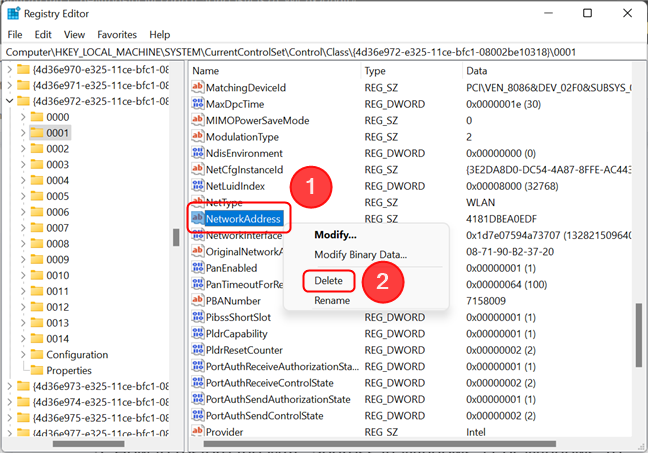The height and width of the screenshot is (453, 648).
Task: Open the Edit menu
Action: click(43, 35)
